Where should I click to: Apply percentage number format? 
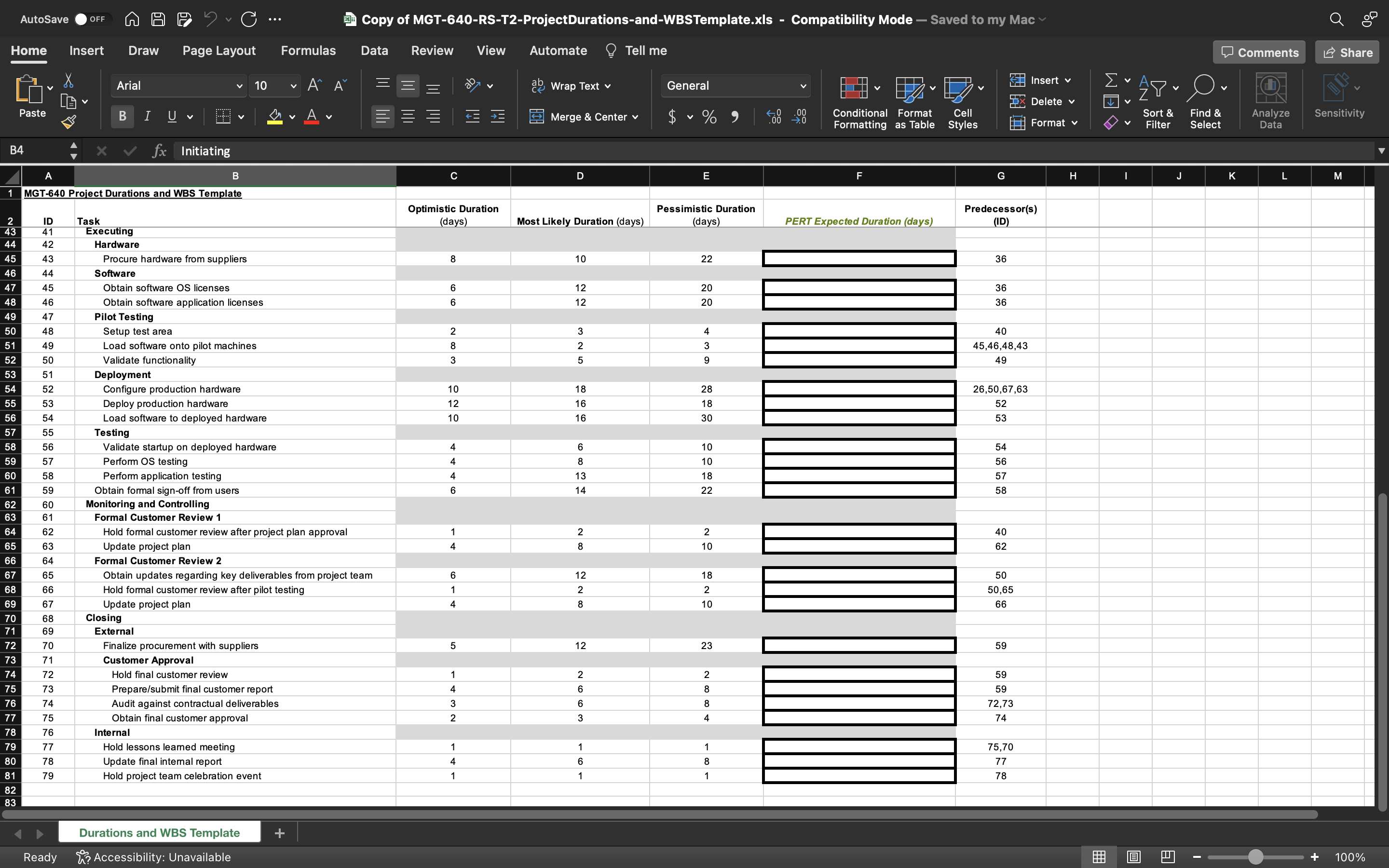(709, 117)
